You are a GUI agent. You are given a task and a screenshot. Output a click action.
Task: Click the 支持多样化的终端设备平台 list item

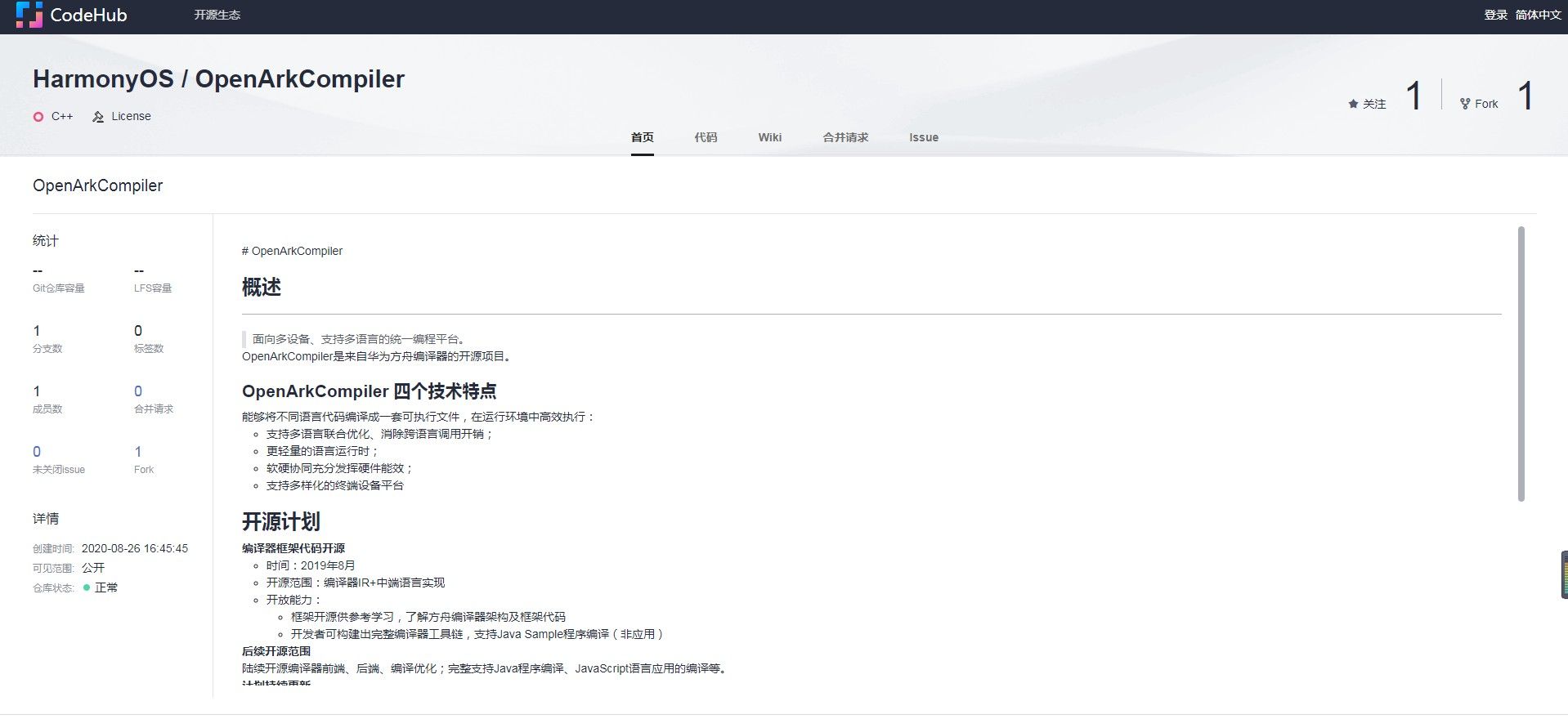coord(335,485)
